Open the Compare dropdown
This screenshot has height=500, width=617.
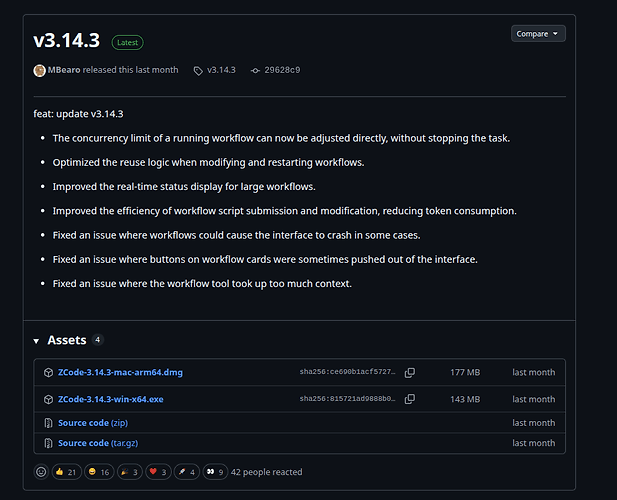coord(538,34)
